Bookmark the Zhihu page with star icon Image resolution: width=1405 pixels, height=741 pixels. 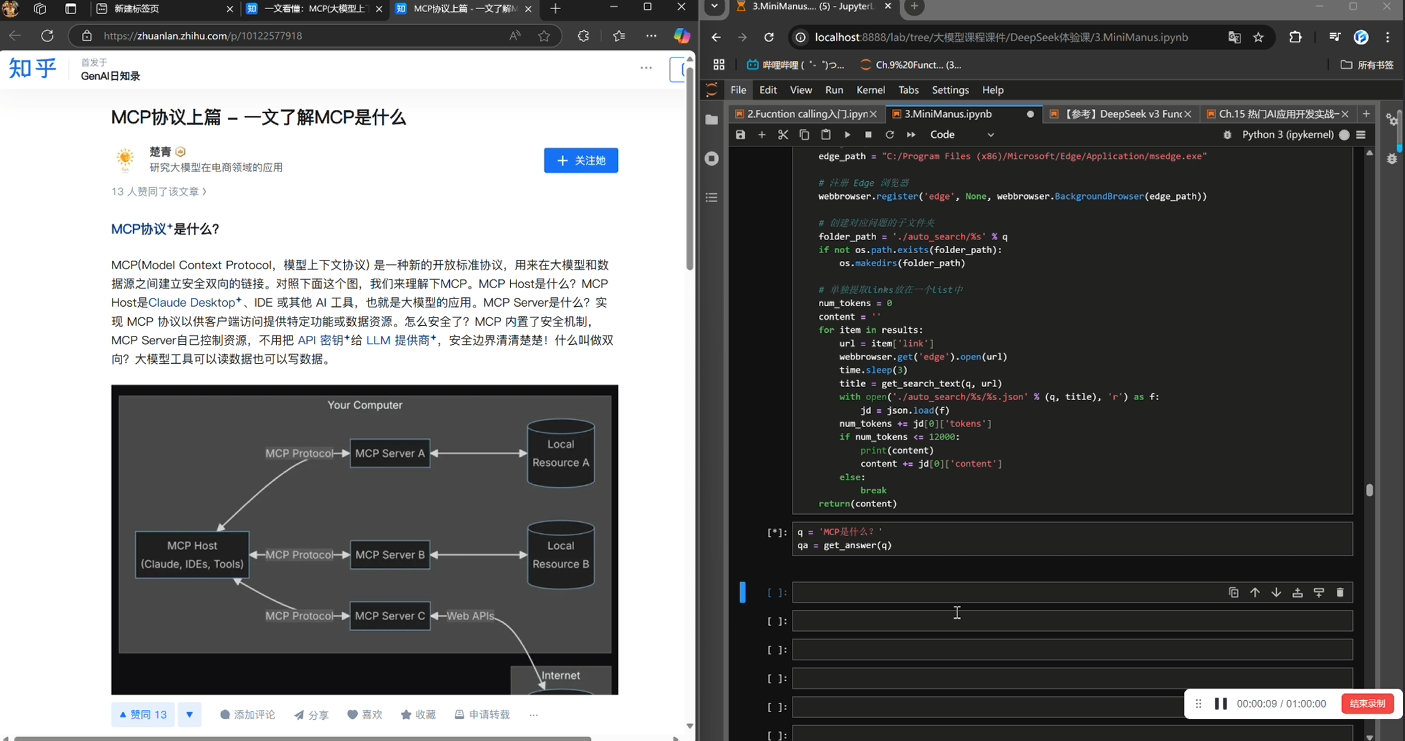[544, 36]
